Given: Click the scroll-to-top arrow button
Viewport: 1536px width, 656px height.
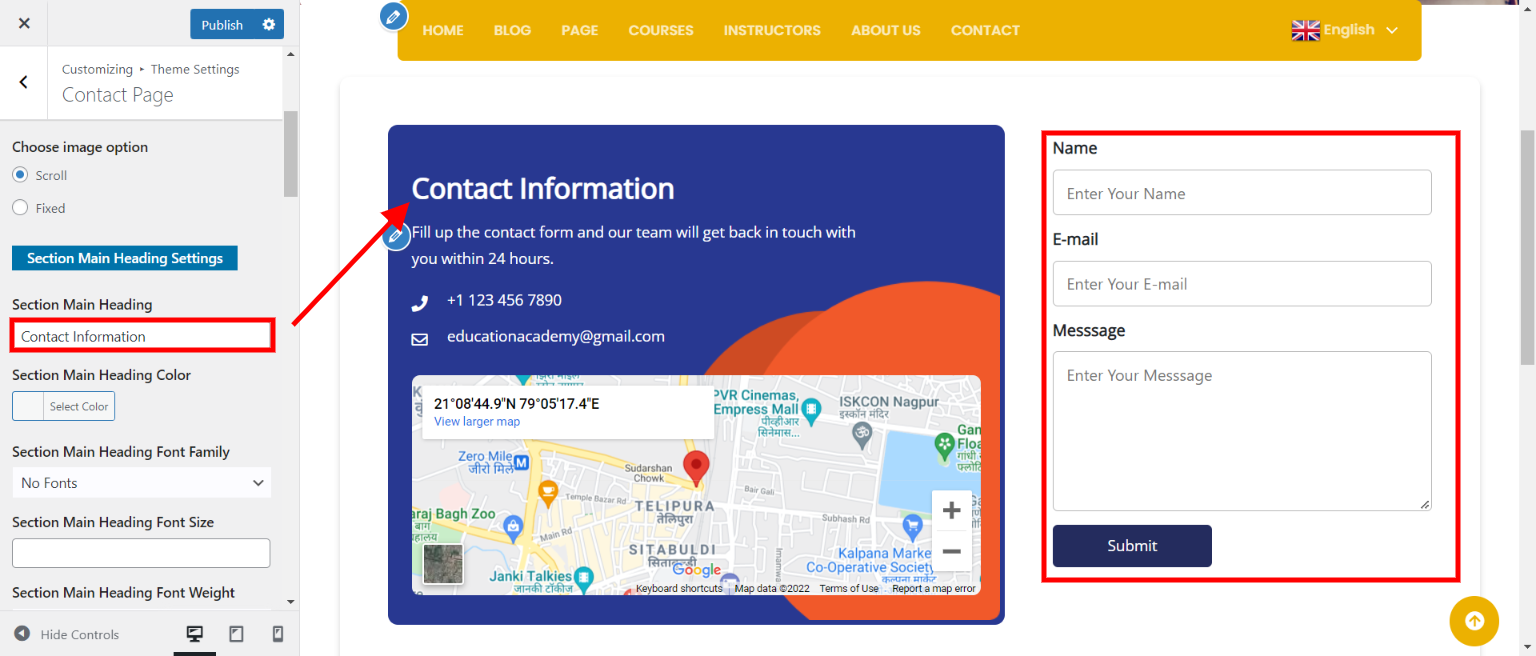Looking at the screenshot, I should click(1474, 621).
